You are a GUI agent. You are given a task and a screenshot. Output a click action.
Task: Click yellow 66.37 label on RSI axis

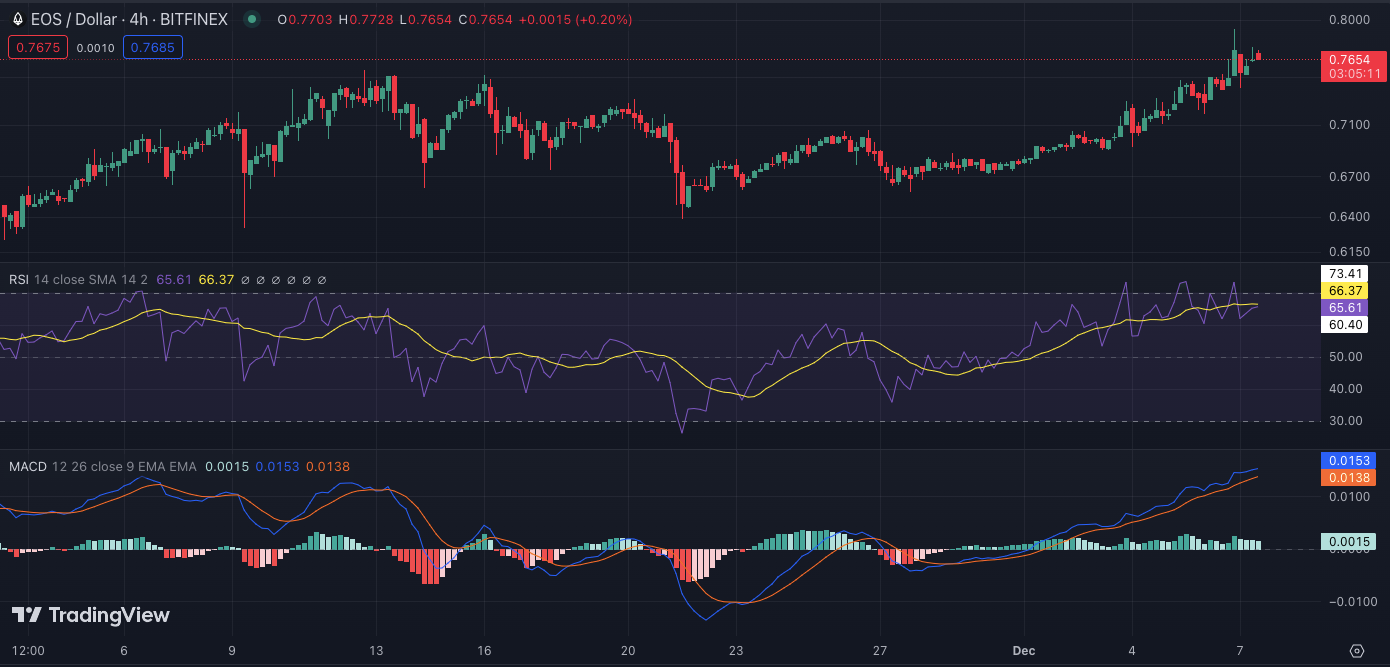click(x=1344, y=290)
